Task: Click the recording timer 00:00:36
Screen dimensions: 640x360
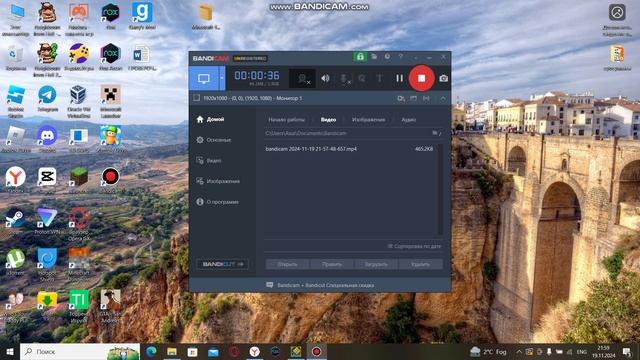Action: (x=257, y=76)
